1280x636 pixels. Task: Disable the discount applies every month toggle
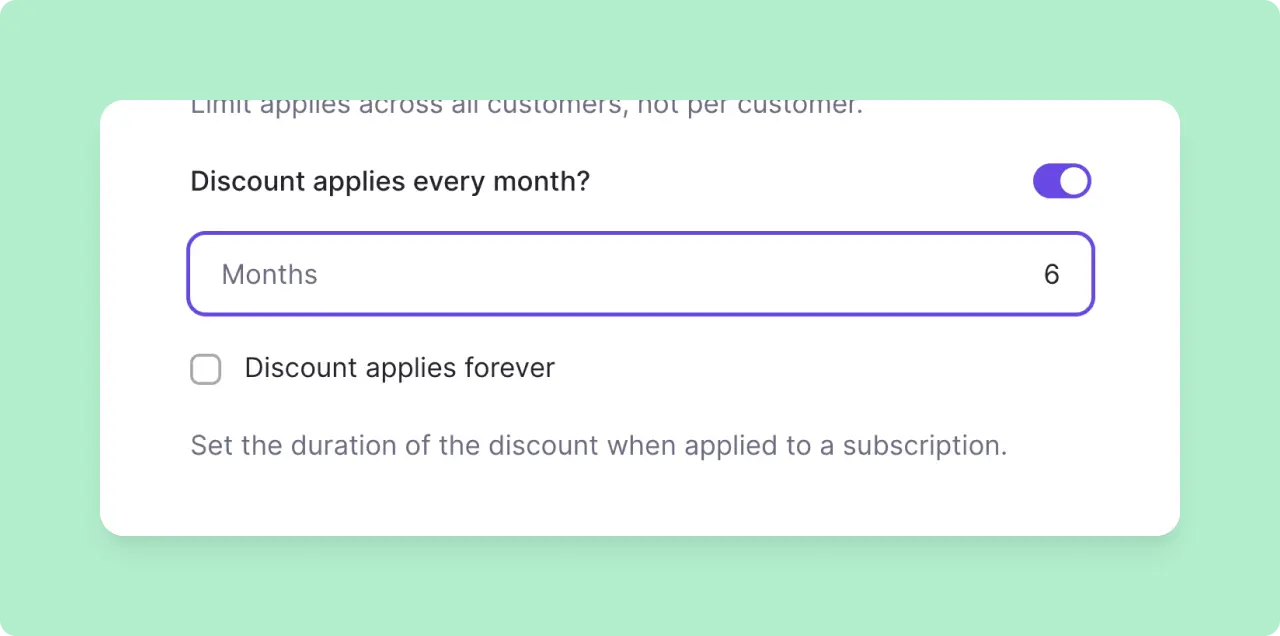[x=1062, y=181]
